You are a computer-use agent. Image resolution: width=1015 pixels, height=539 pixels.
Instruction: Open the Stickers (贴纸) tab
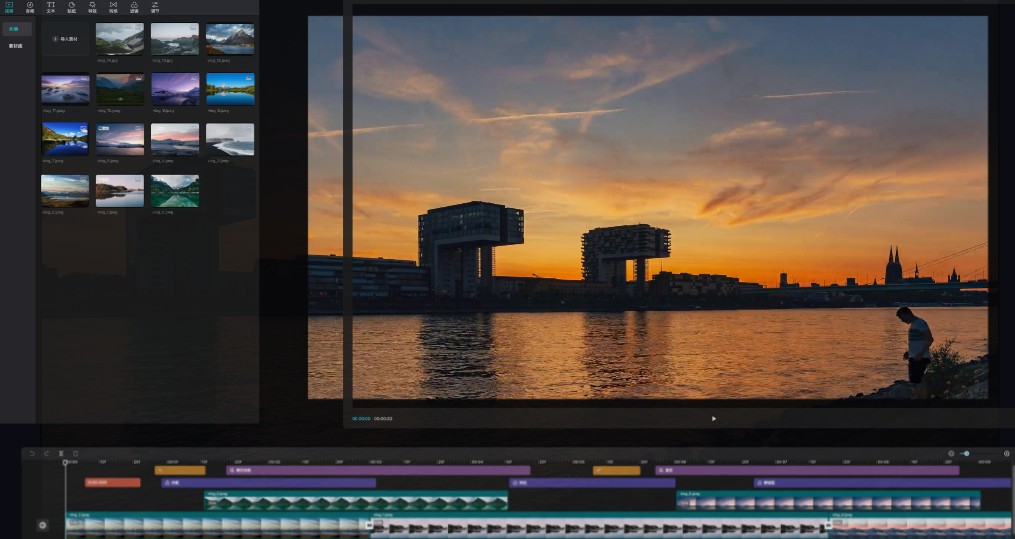pyautogui.click(x=71, y=7)
